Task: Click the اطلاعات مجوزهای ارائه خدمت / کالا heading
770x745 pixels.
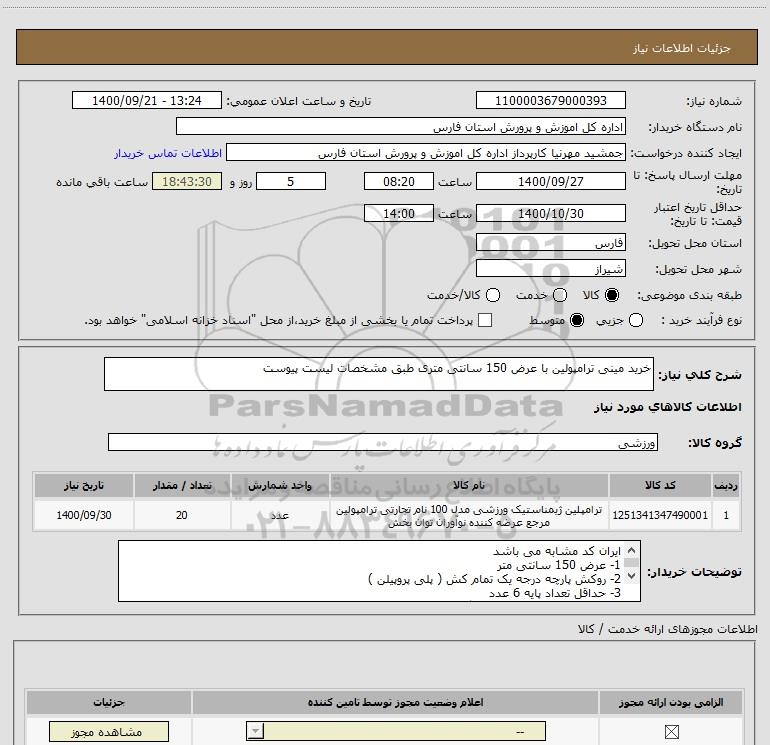Action: (667, 629)
